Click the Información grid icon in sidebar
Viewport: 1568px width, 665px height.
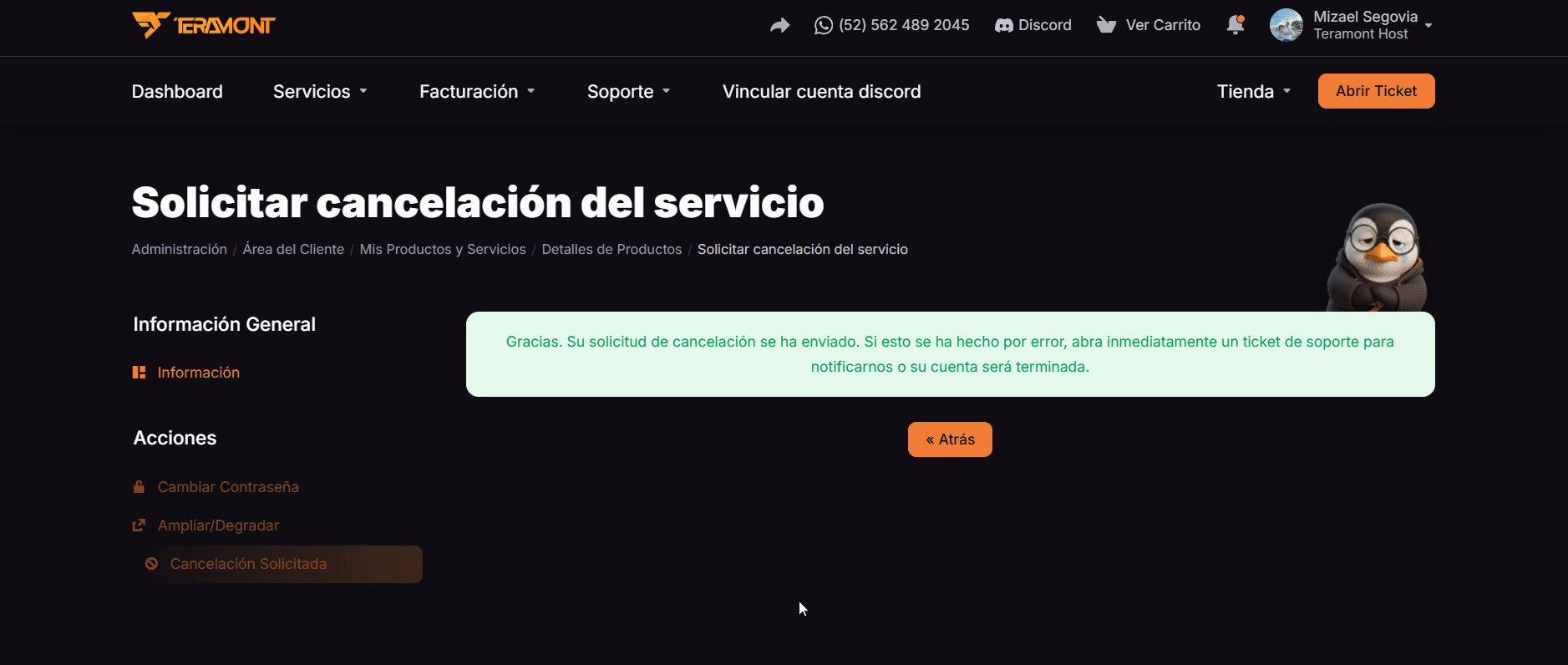coord(139,373)
